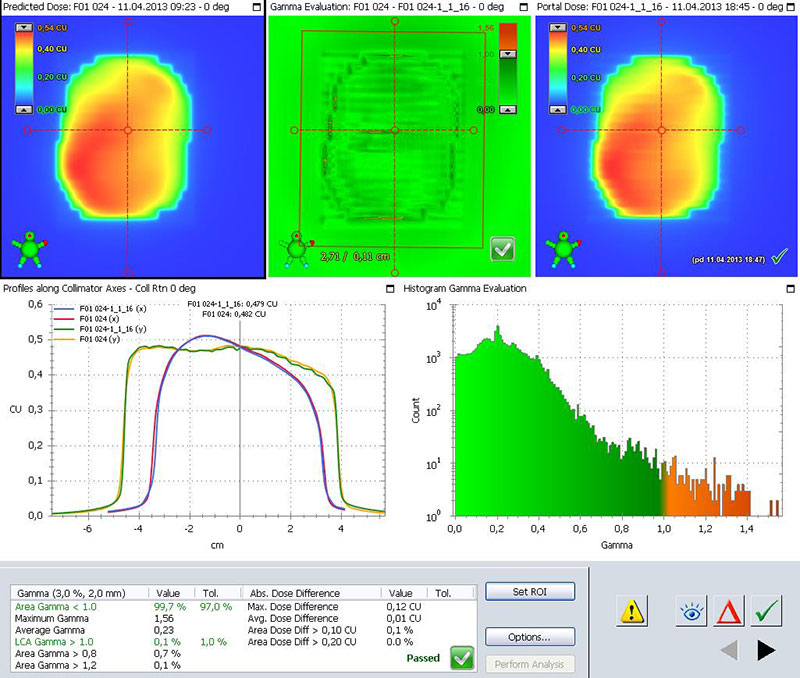The image size is (800, 678).
Task: Maximize the Predicted Dose panel
Action: coord(257,7)
